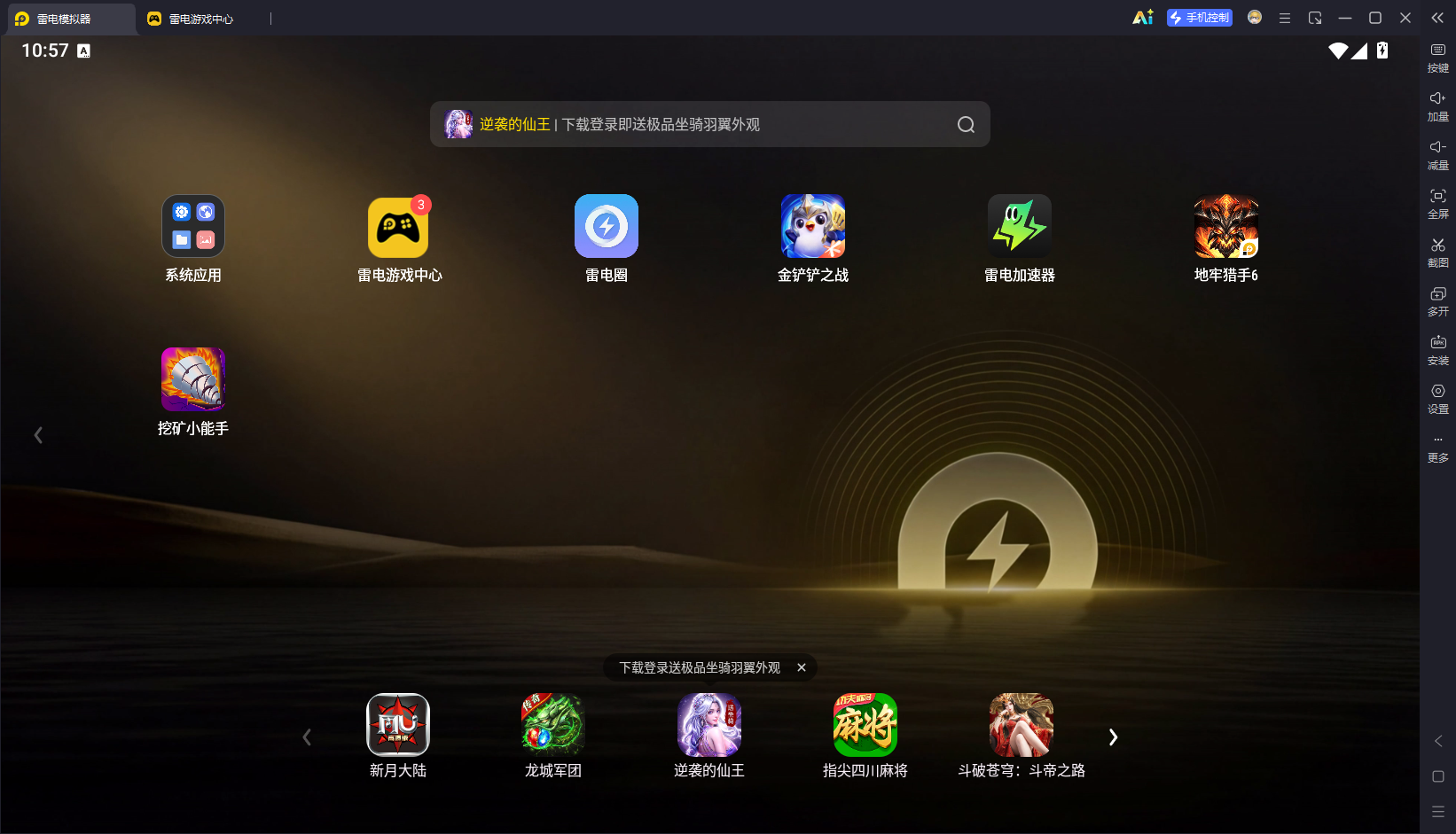This screenshot has width=1456, height=834.
Task: Click the search magnifier icon
Action: coord(966,125)
